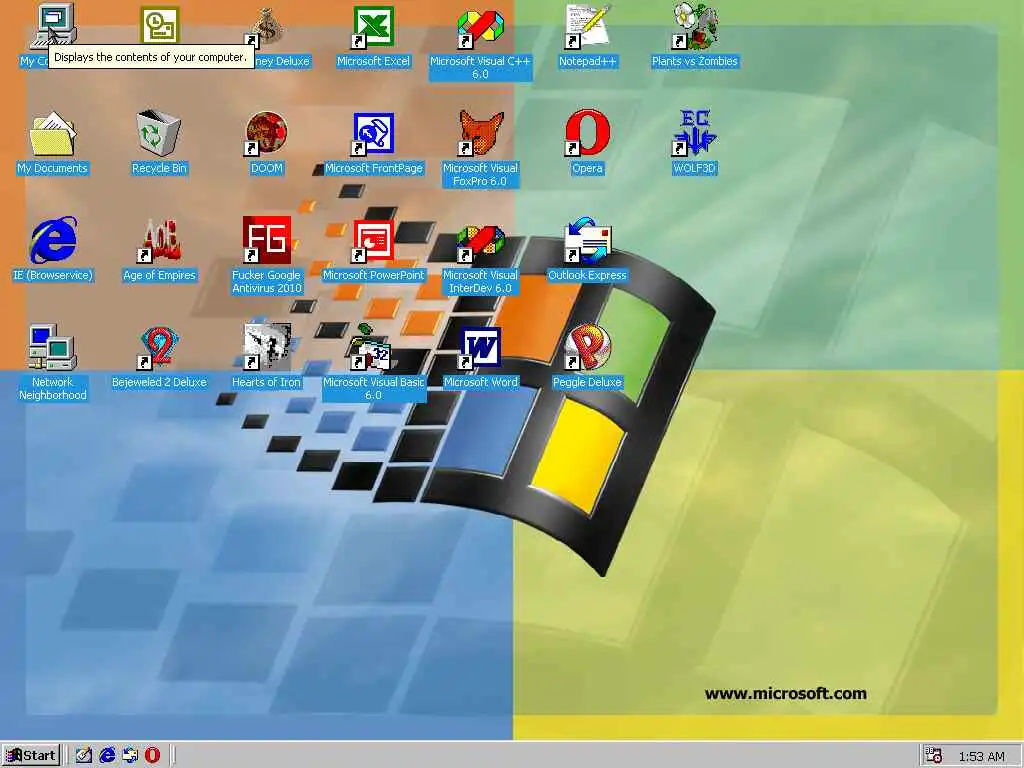Viewport: 1024px width, 768px height.
Task: Click the Start button
Action: (x=31, y=756)
